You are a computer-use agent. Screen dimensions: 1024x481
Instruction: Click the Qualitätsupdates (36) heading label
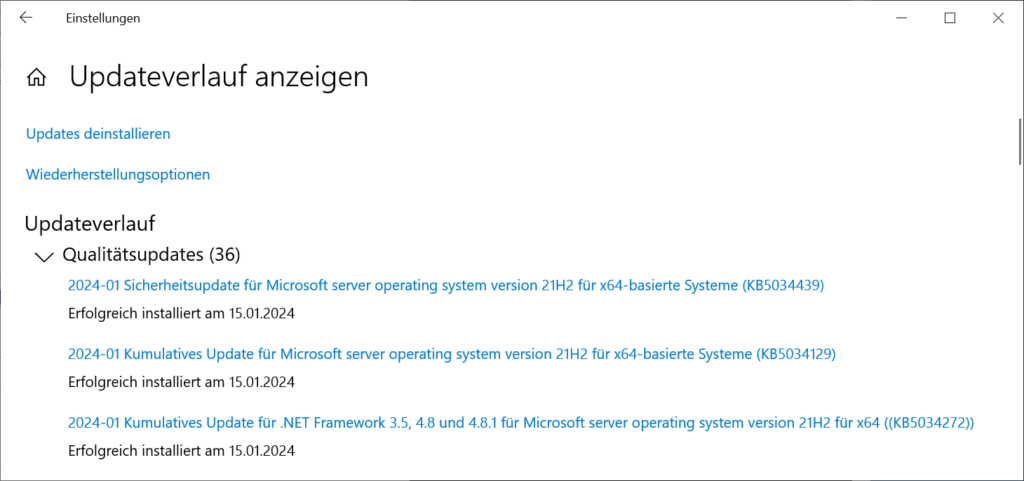(152, 255)
